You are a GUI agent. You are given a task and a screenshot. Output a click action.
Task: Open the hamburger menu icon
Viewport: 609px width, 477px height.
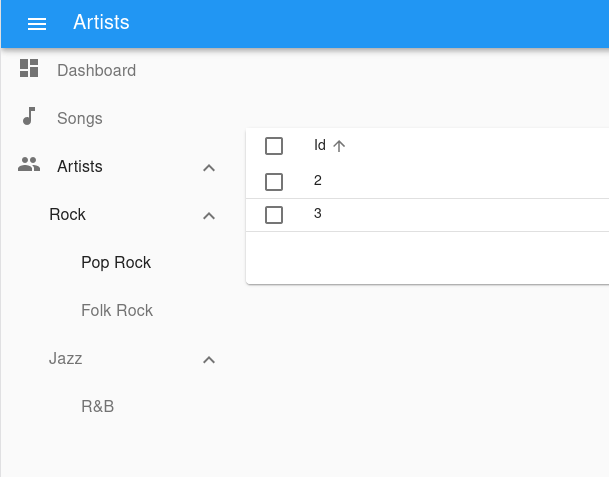[37, 23]
